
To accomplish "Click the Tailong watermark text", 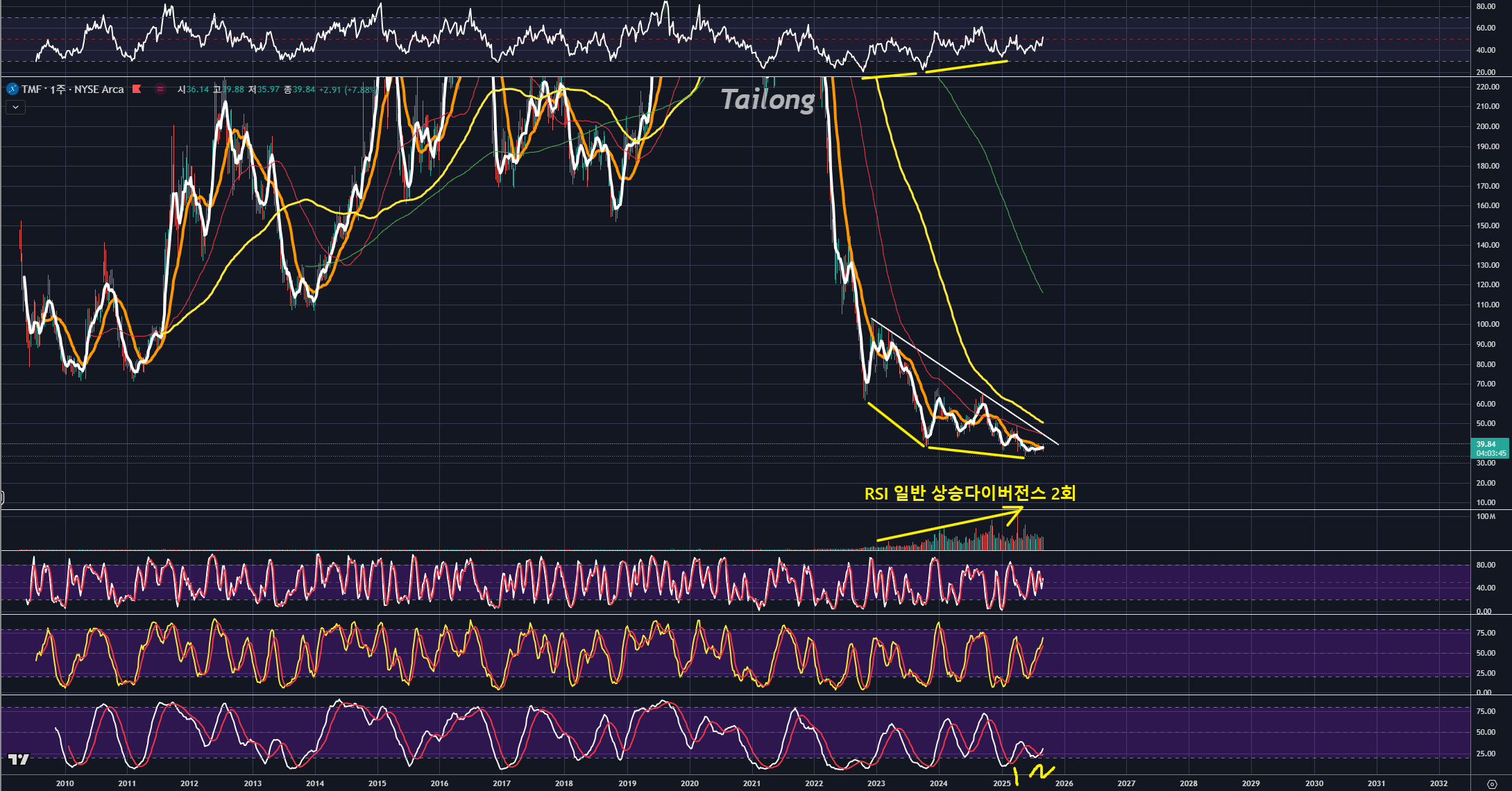I will [x=767, y=100].
